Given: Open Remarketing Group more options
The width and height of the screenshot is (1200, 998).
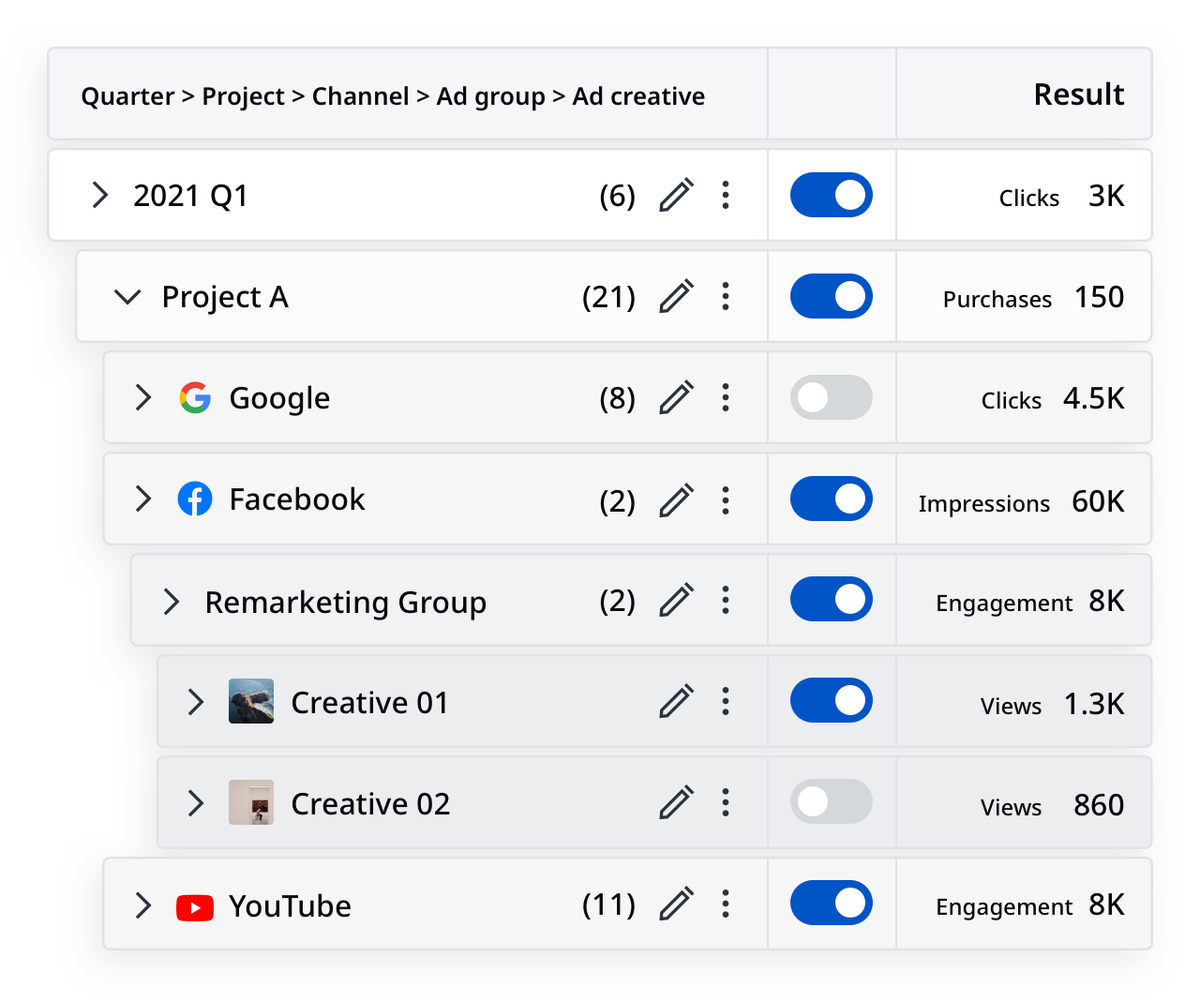Looking at the screenshot, I should coord(726,600).
